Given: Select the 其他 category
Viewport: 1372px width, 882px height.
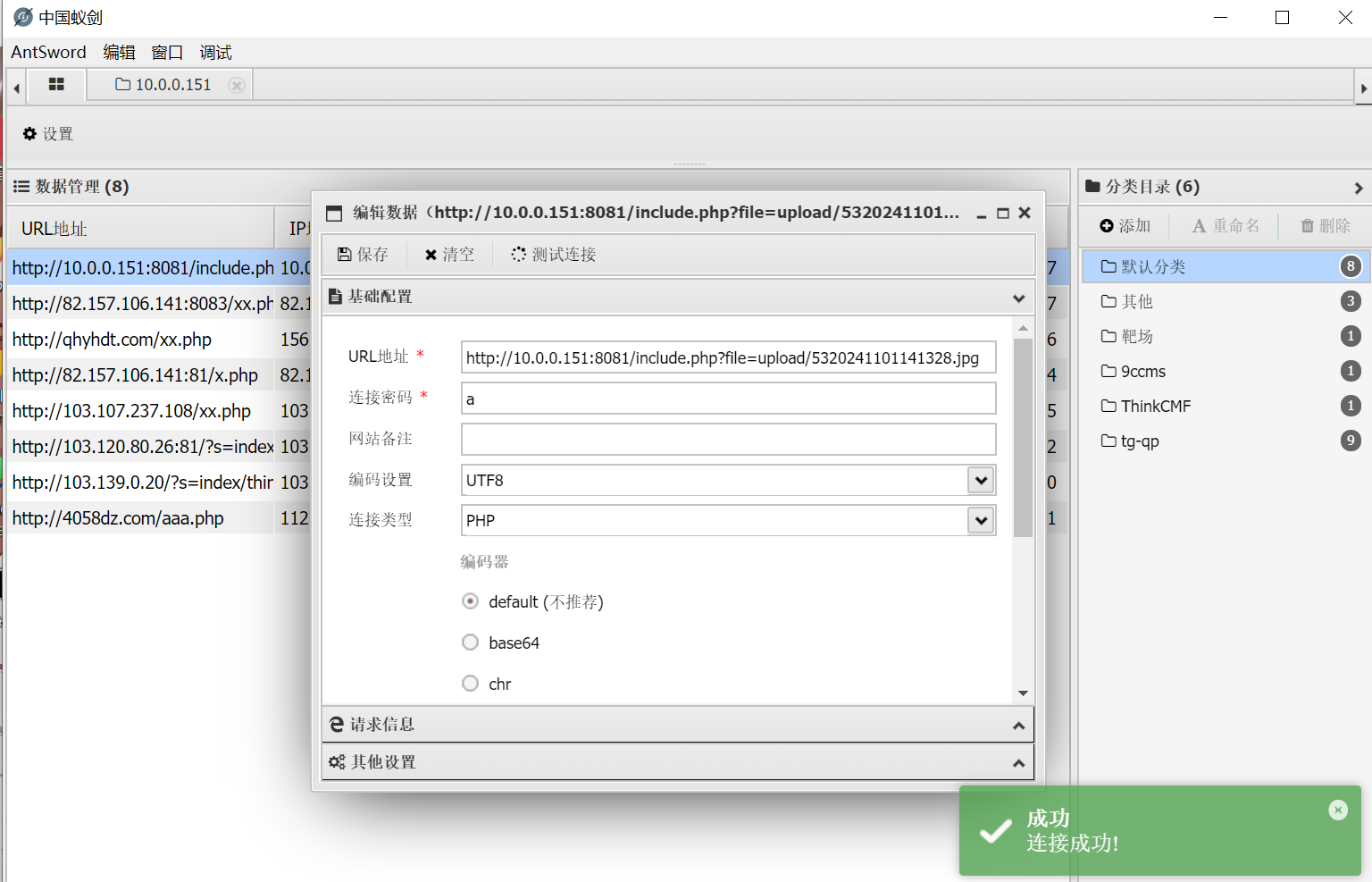Looking at the screenshot, I should coord(1226,302).
